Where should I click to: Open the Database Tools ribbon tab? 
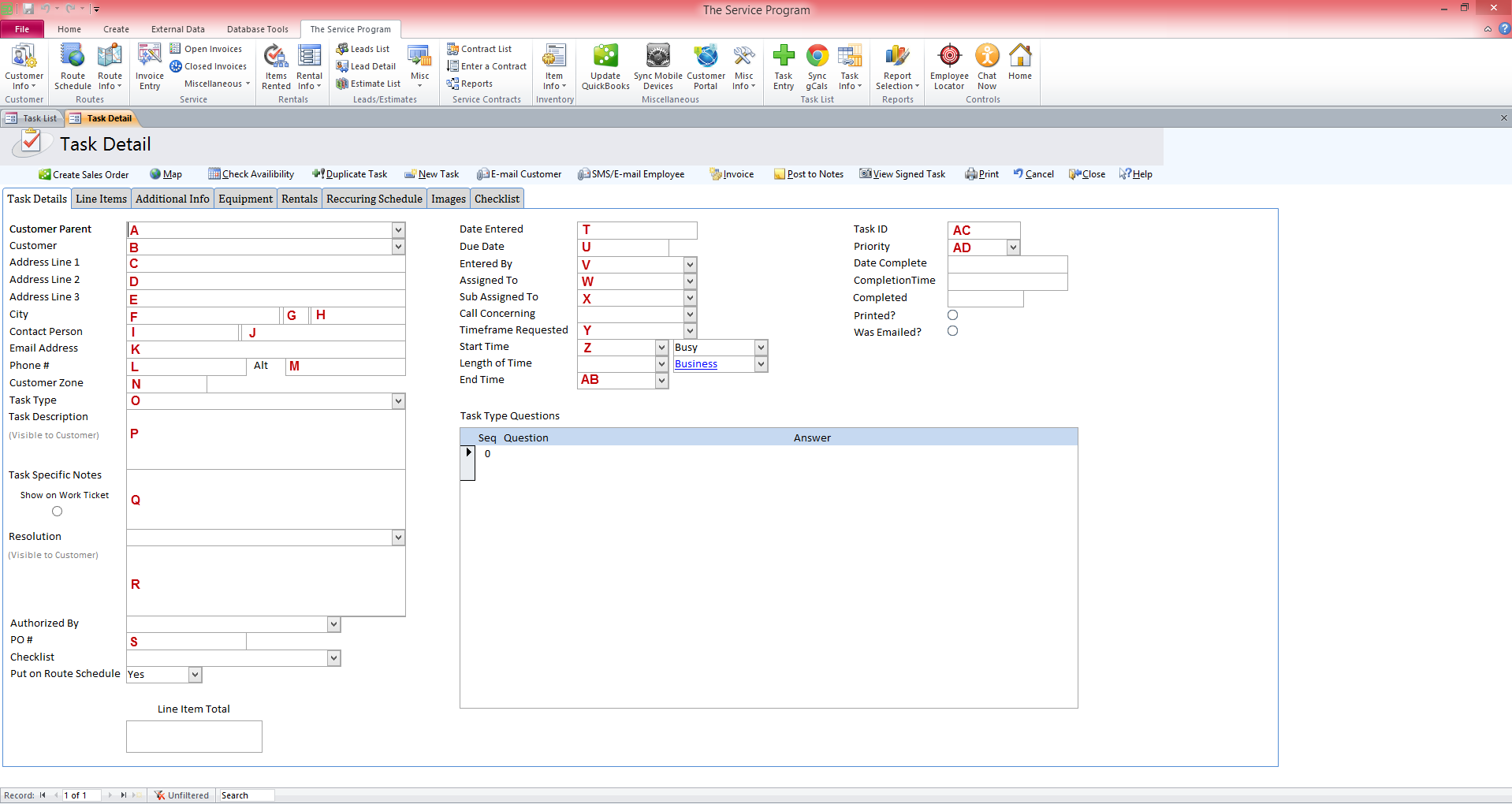(x=257, y=29)
